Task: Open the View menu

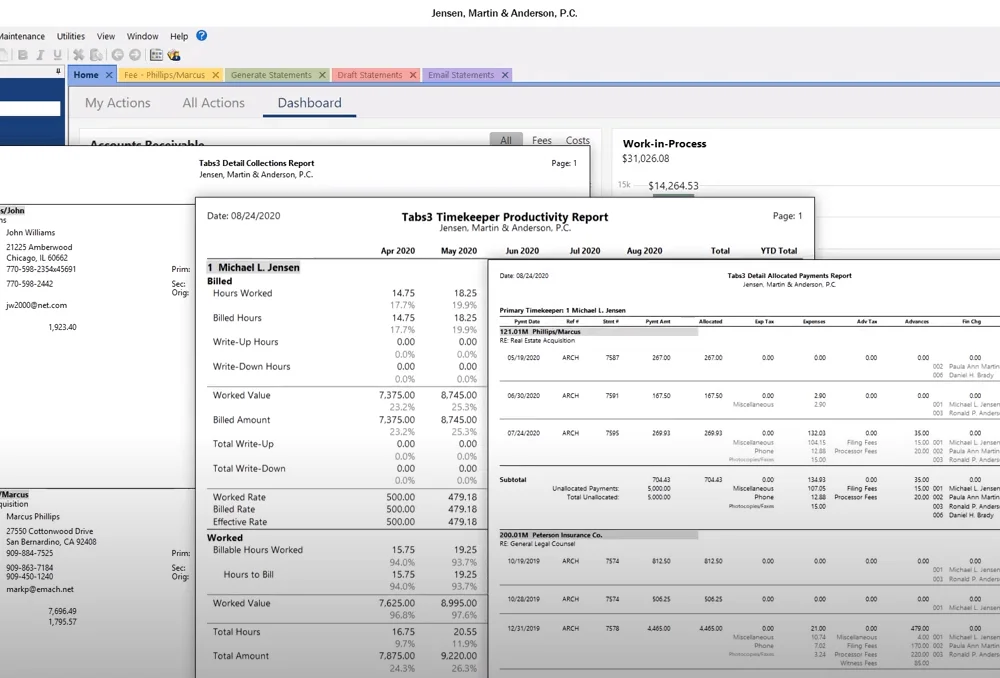Action: 106,36
